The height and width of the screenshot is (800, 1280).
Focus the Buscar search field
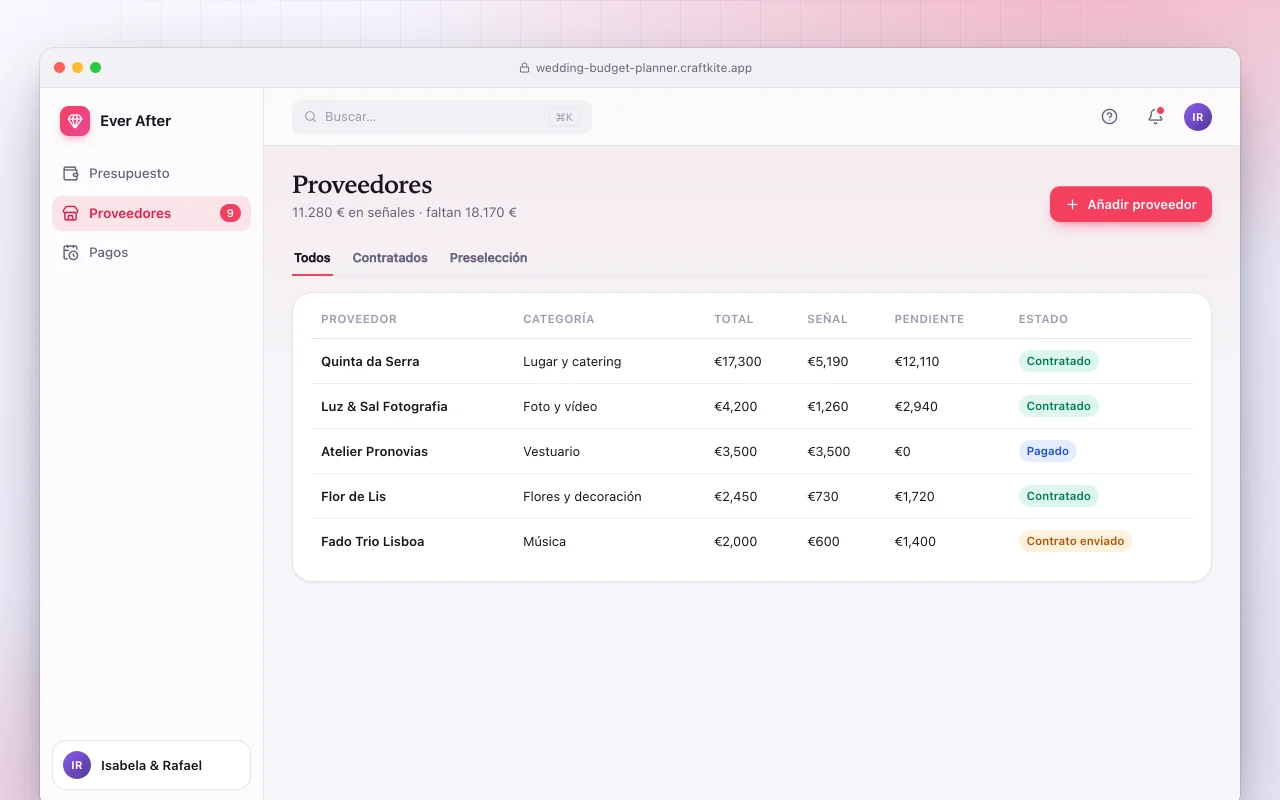pos(442,117)
